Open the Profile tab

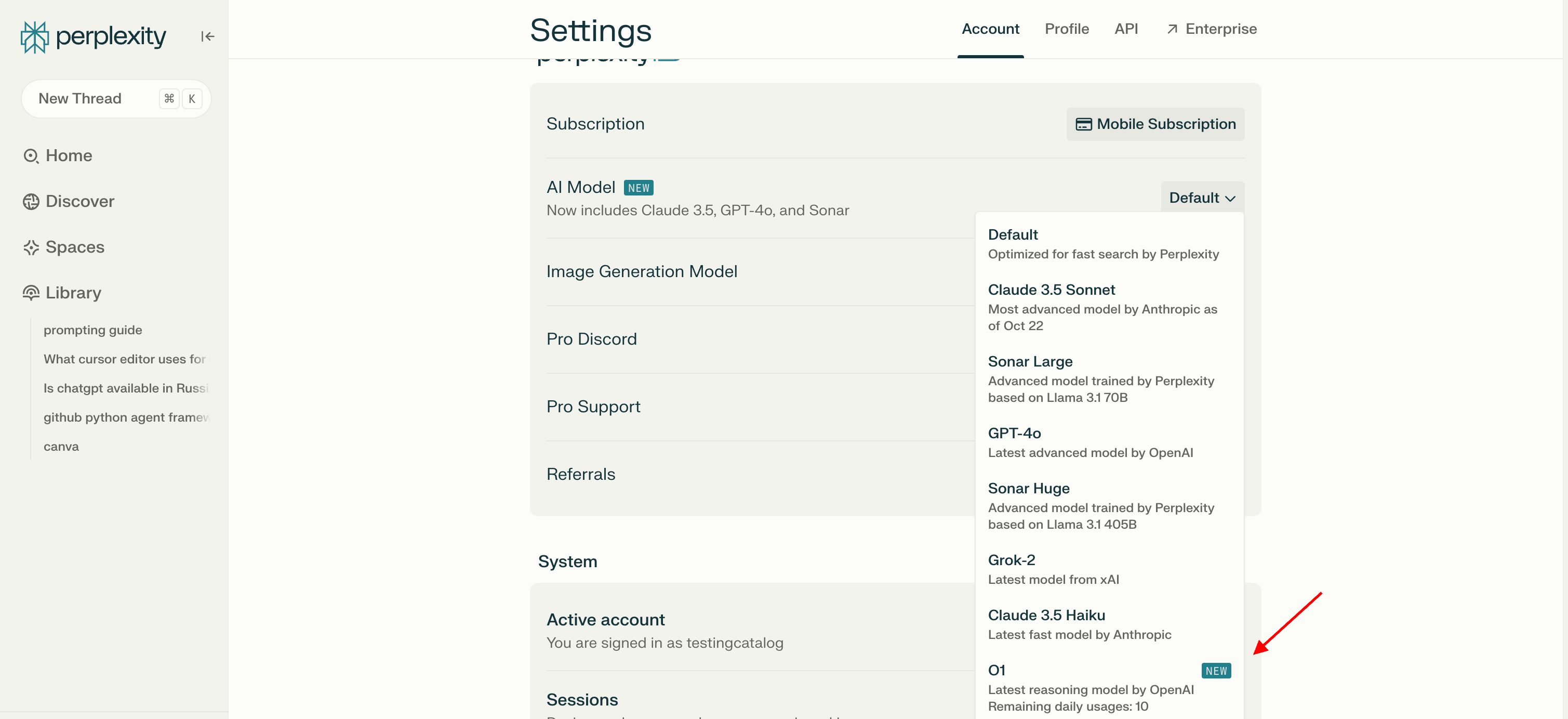click(x=1067, y=29)
